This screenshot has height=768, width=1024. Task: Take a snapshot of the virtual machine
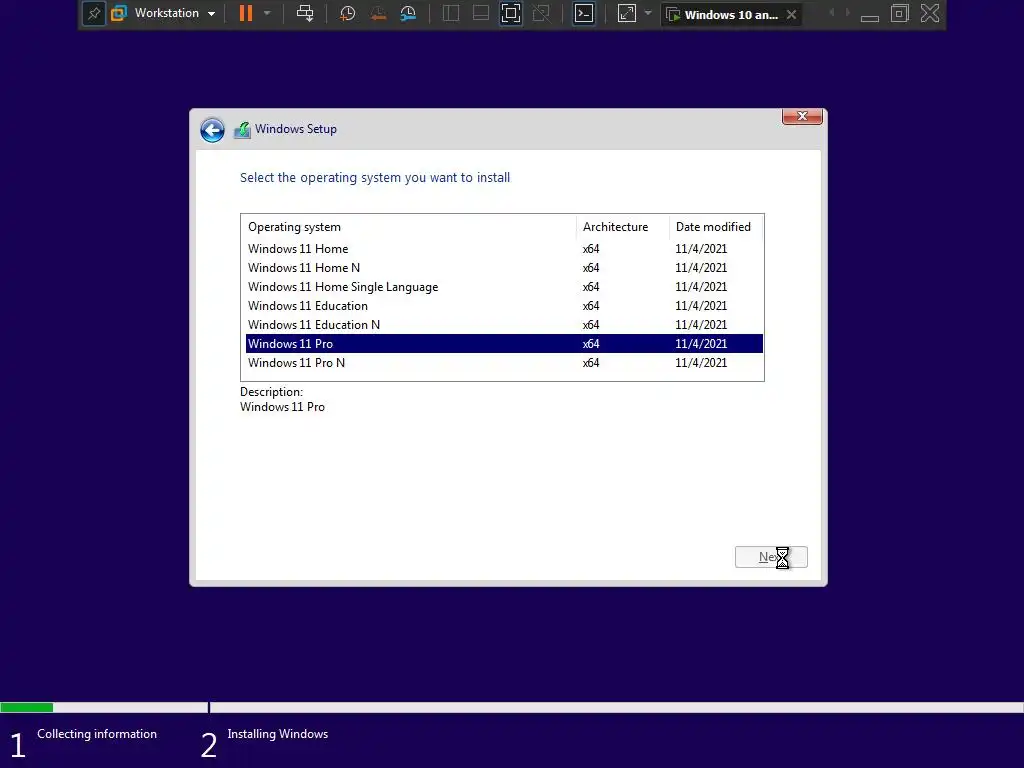[347, 13]
